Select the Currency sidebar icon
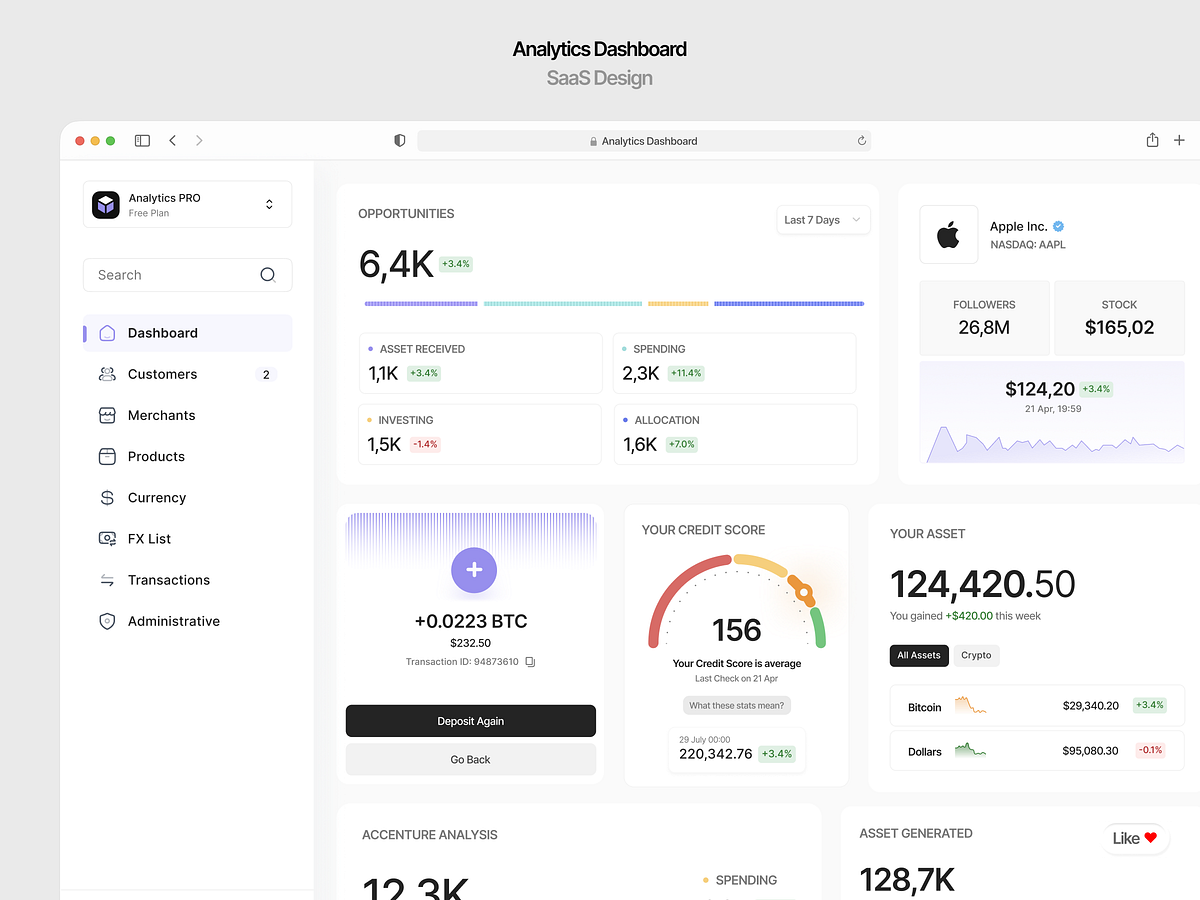This screenshot has height=900, width=1200. pyautogui.click(x=107, y=497)
